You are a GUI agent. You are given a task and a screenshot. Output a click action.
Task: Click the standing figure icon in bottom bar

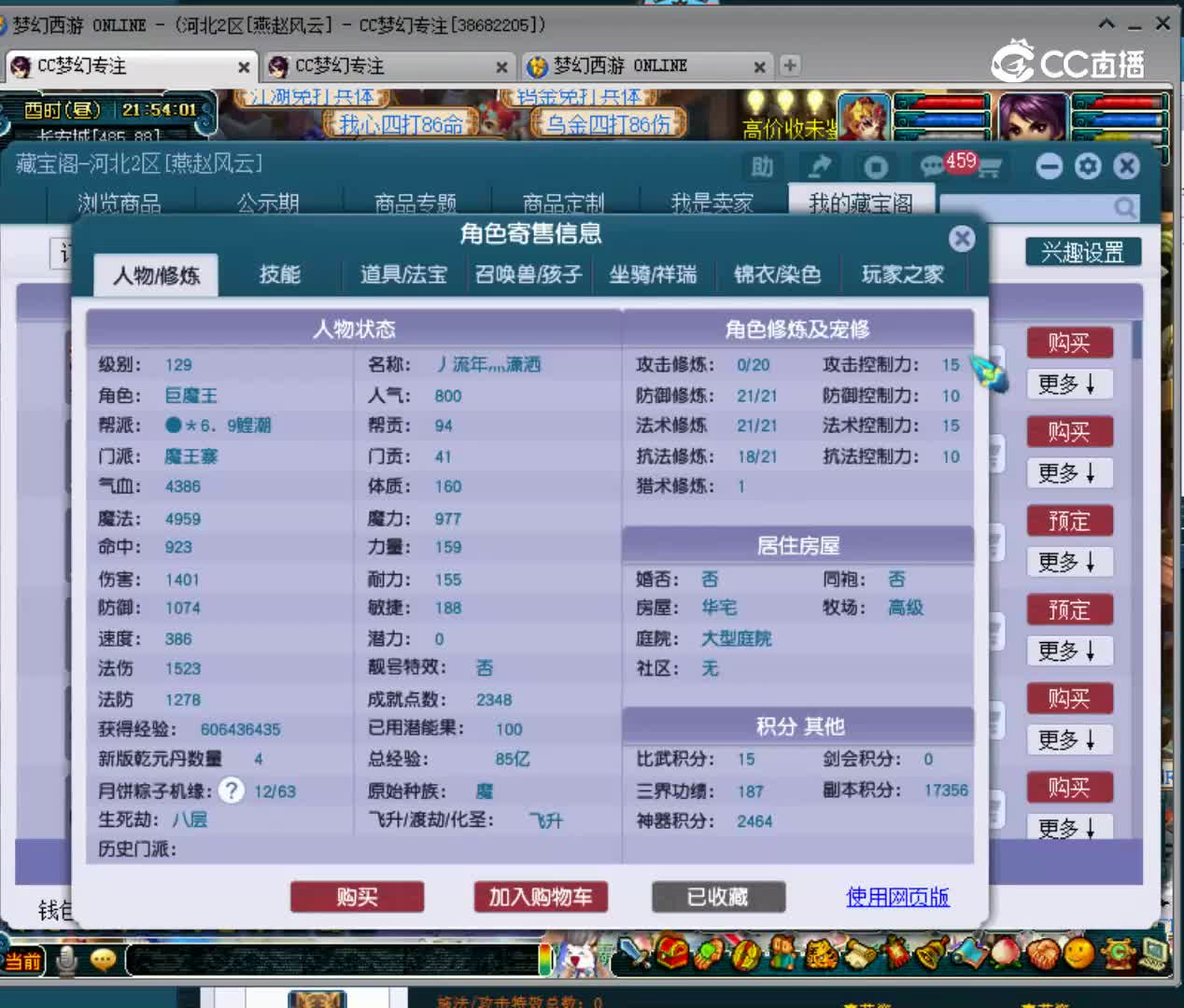pyautogui.click(x=784, y=954)
